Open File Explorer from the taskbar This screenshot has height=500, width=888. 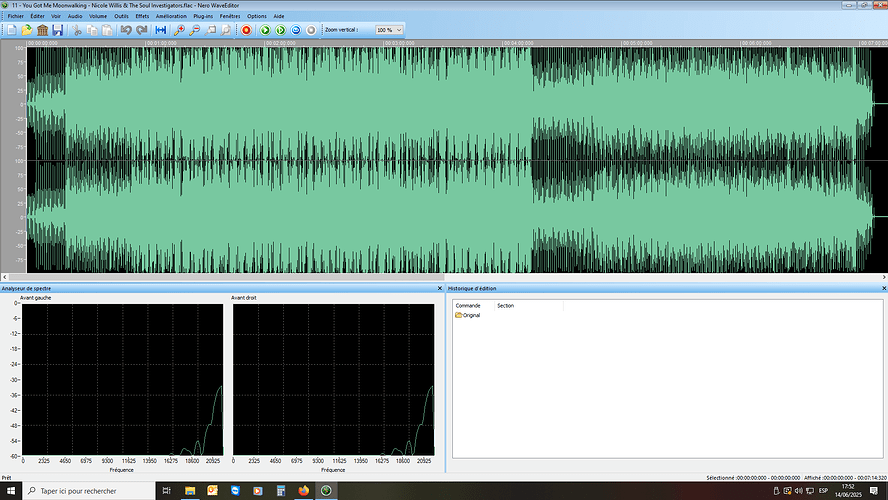[x=190, y=491]
